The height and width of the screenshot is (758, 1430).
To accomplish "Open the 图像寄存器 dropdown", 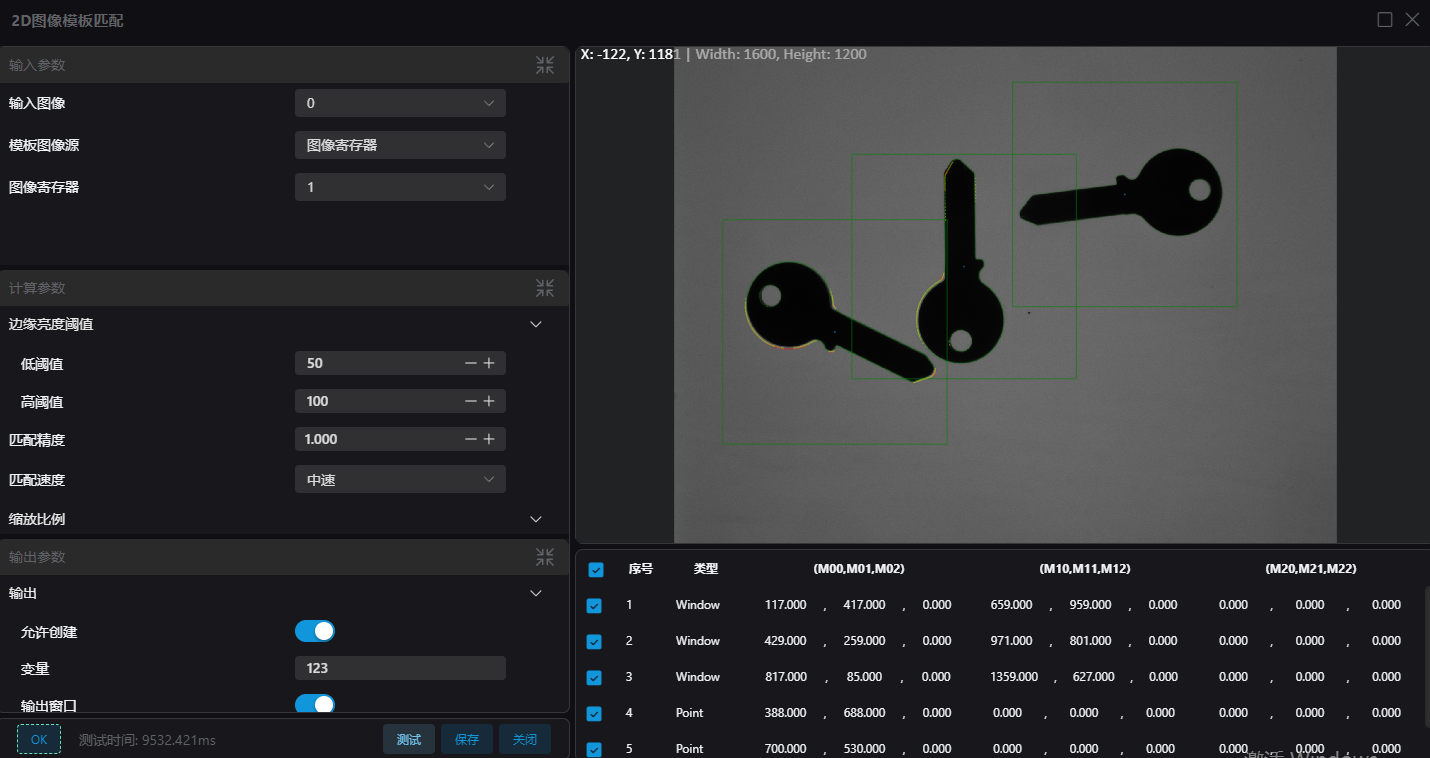I will click(x=400, y=187).
